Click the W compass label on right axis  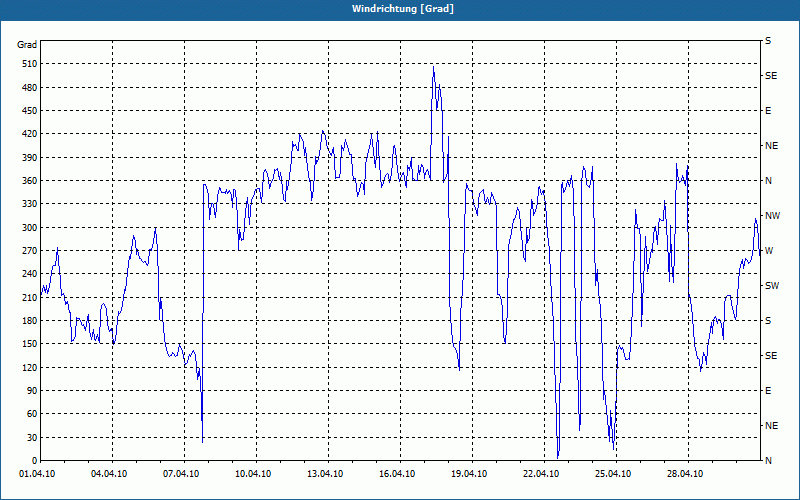click(x=769, y=251)
